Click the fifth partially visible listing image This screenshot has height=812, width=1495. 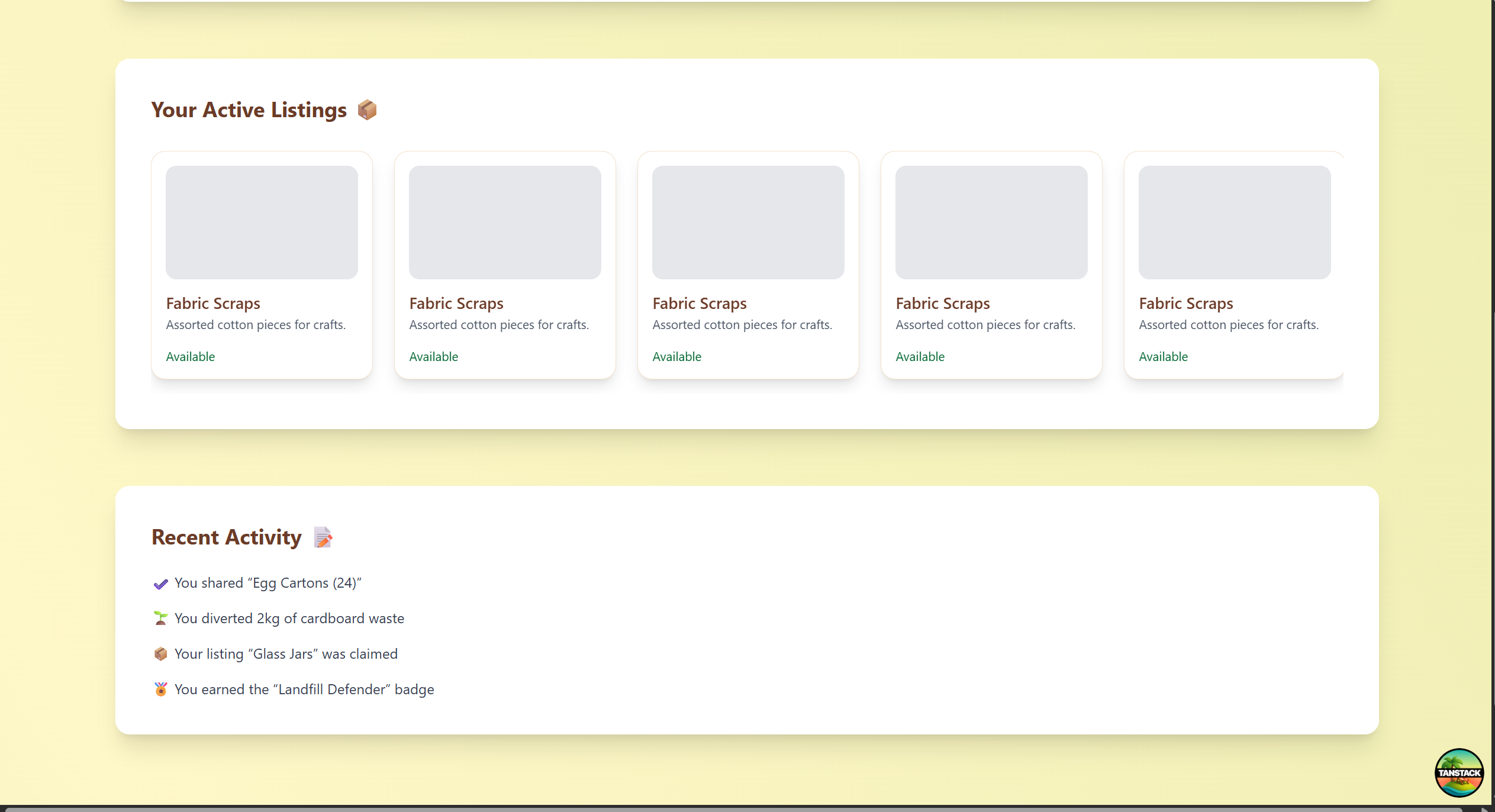tap(1234, 223)
